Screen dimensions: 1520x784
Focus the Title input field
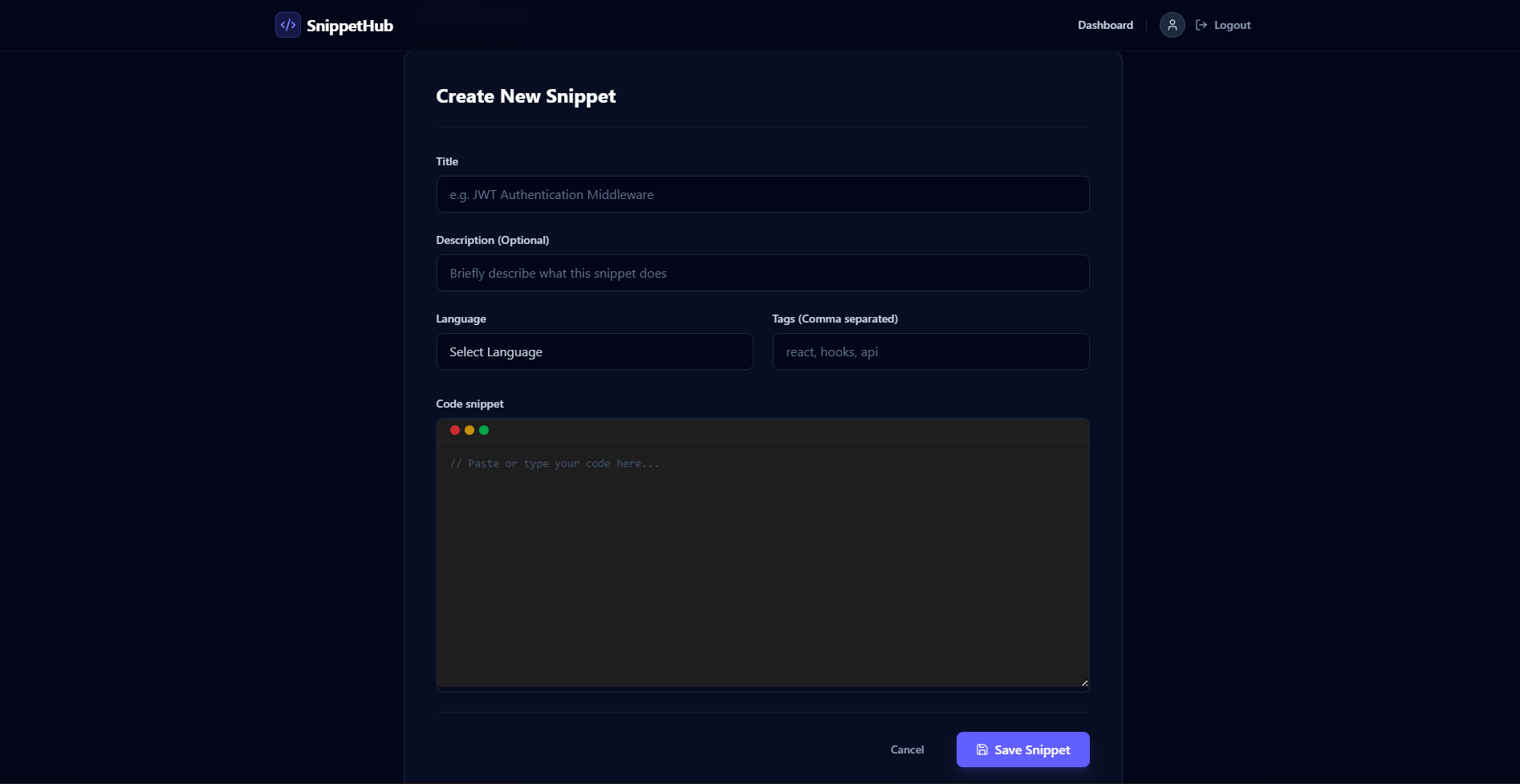762,194
